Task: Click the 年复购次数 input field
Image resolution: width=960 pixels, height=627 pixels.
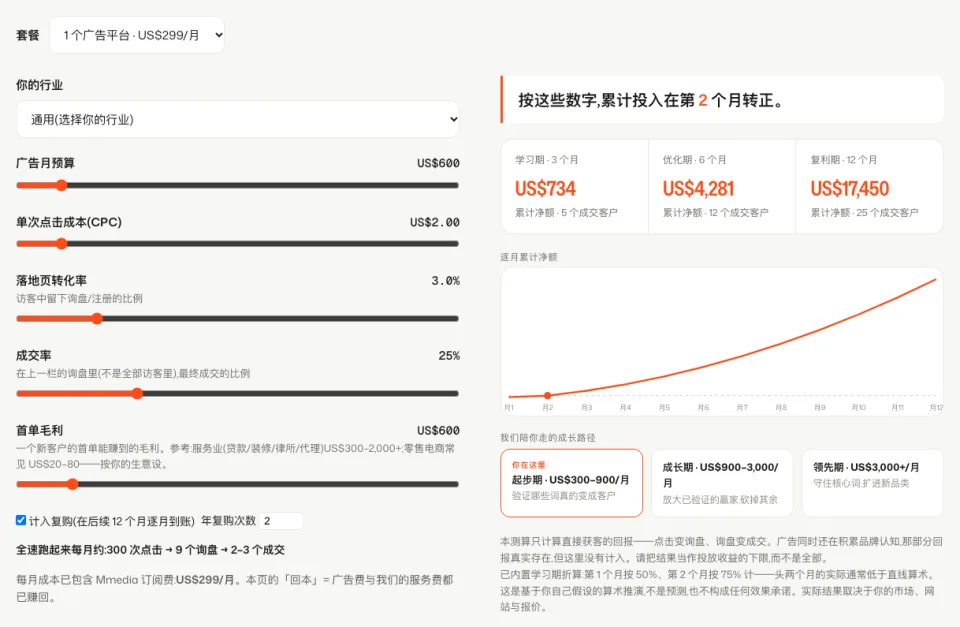Action: pyautogui.click(x=281, y=521)
